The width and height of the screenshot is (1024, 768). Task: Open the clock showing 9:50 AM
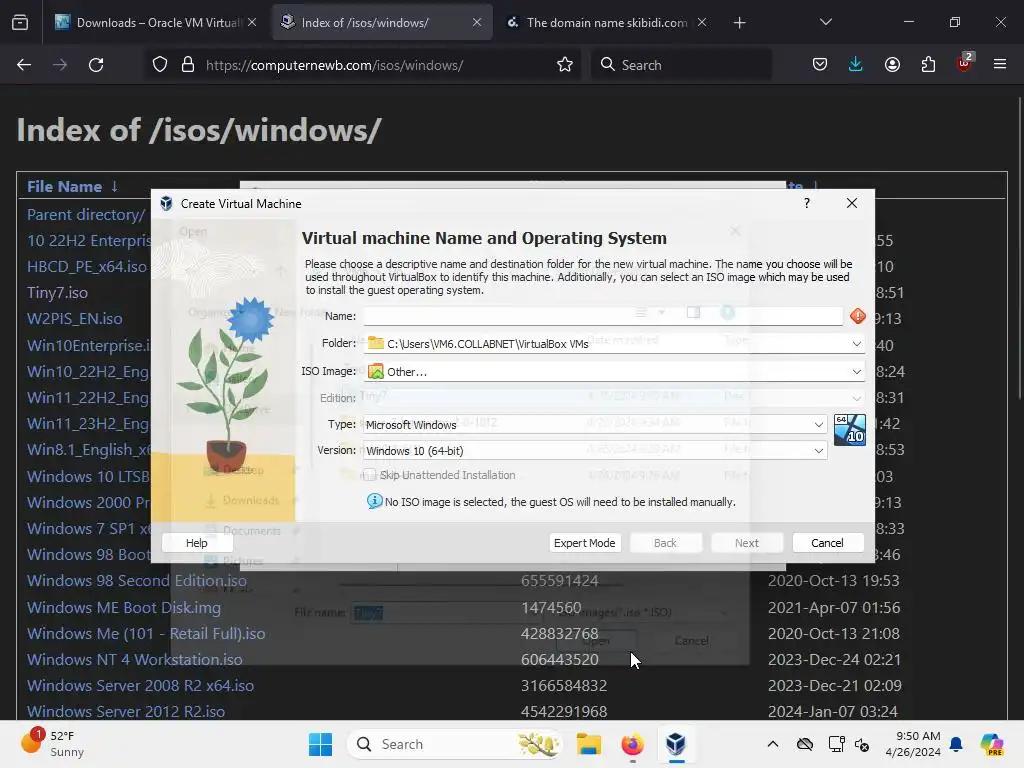coord(913,744)
